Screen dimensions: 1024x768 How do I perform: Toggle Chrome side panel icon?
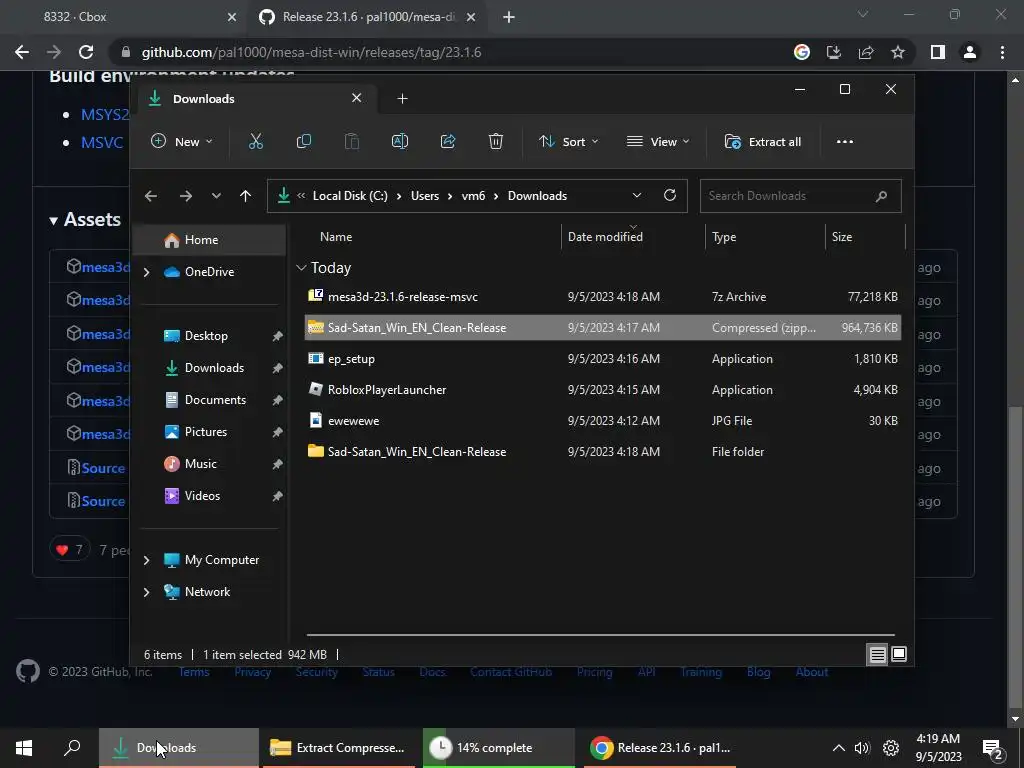coord(938,52)
